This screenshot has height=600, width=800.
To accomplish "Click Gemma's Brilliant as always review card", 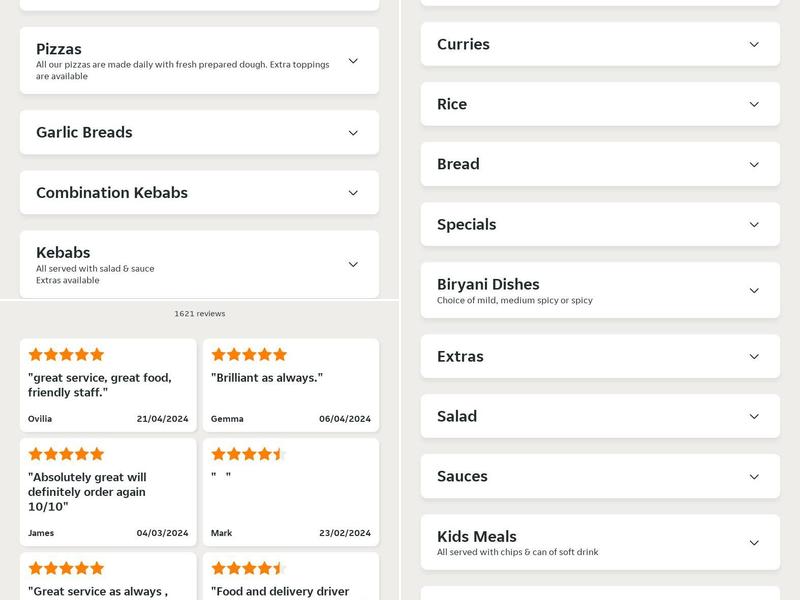I will point(290,385).
